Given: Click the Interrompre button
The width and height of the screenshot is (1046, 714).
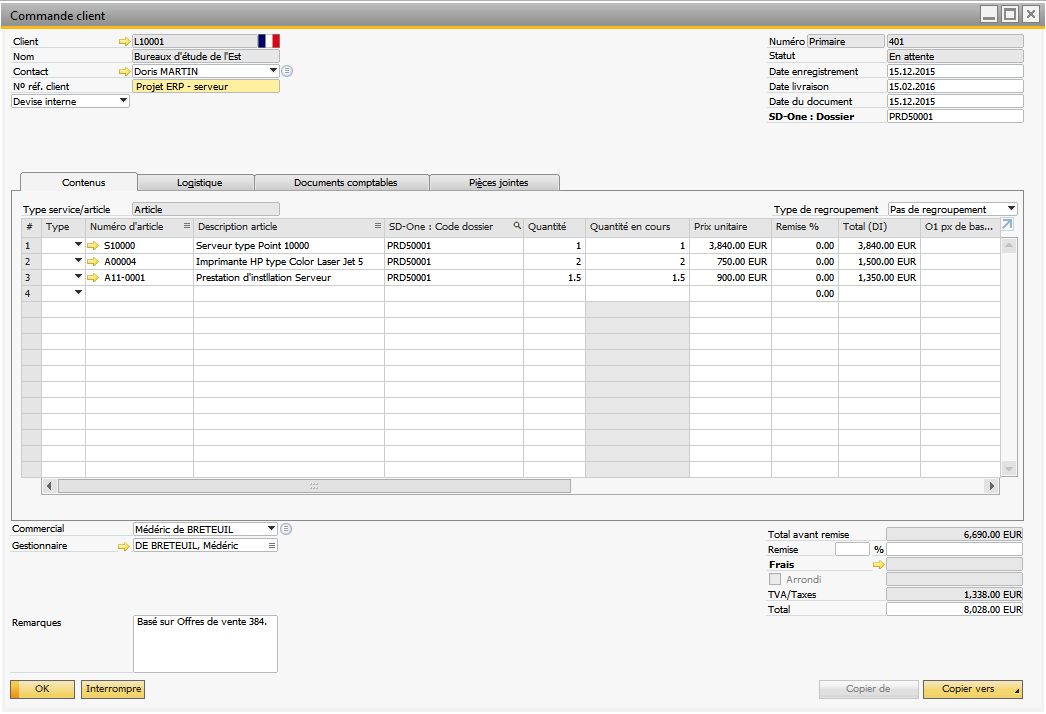Looking at the screenshot, I should point(113,689).
